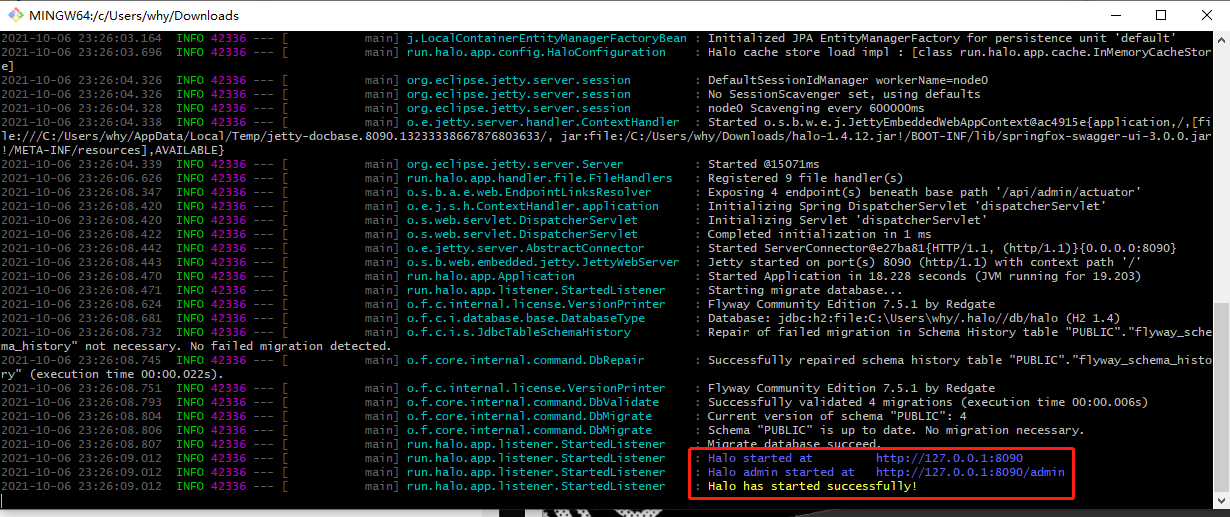
Task: Click logger name org.eclipse.jetty.server.Server
Action: 515,164
